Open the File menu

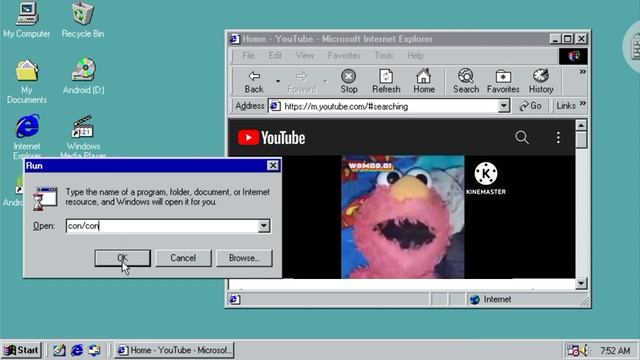[x=248, y=55]
